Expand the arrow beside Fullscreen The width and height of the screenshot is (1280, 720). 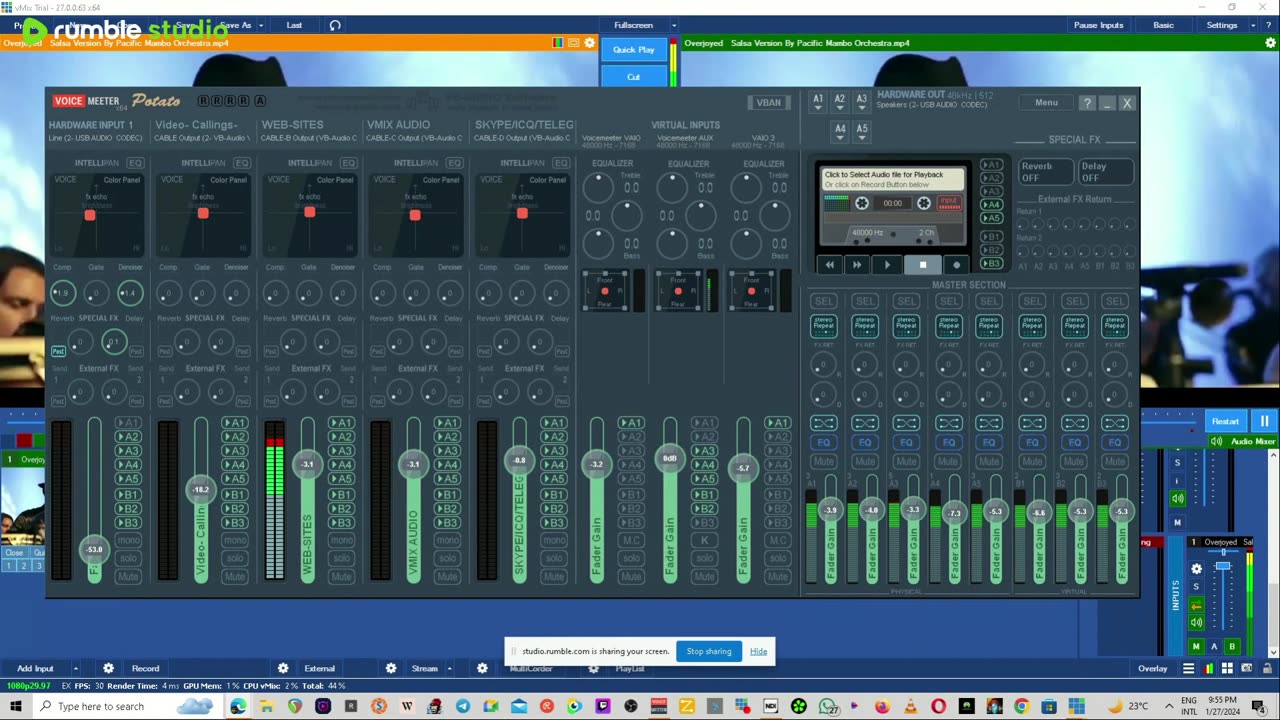pos(674,25)
